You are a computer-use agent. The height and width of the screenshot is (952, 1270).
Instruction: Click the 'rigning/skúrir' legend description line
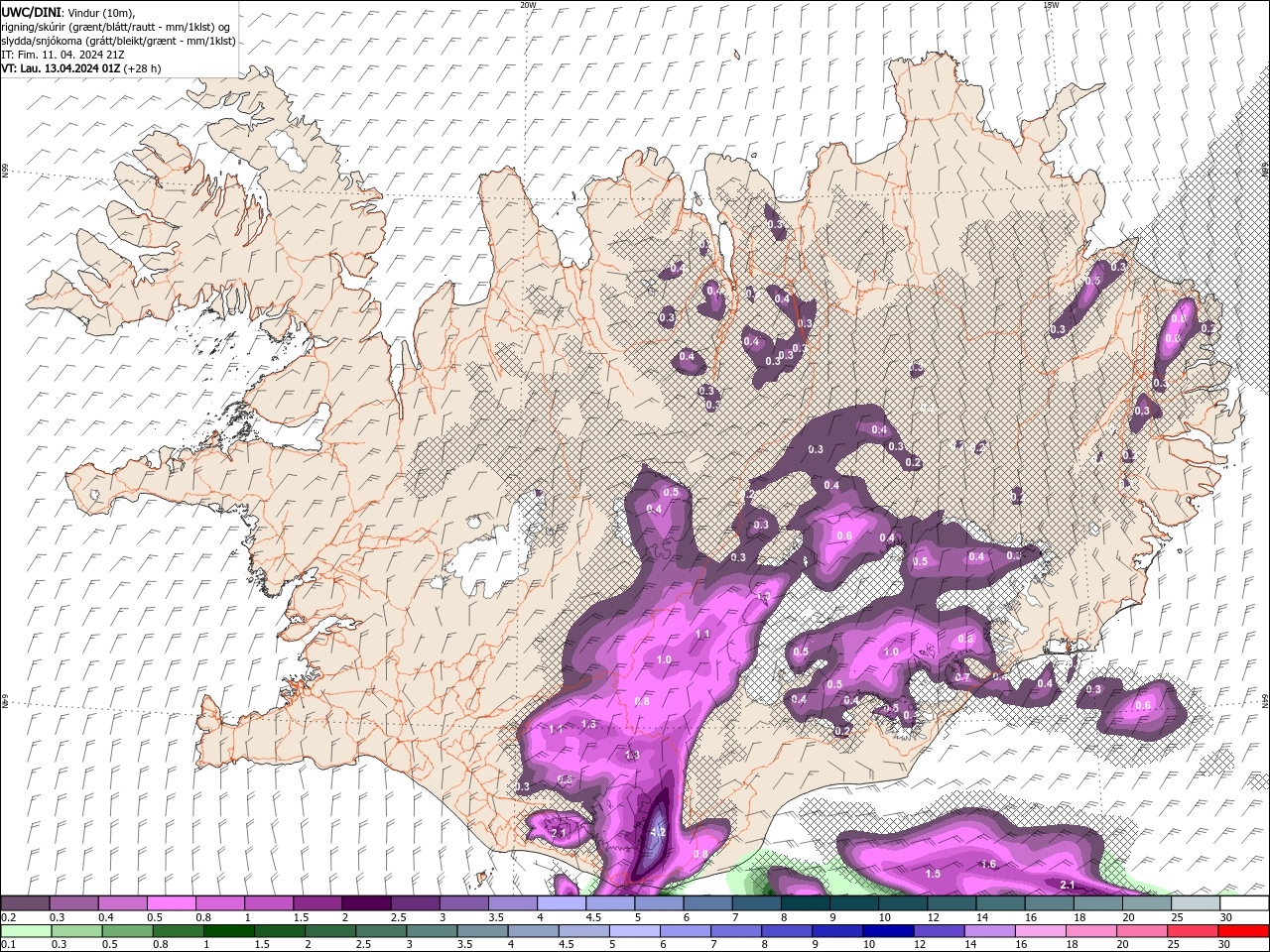[116, 27]
